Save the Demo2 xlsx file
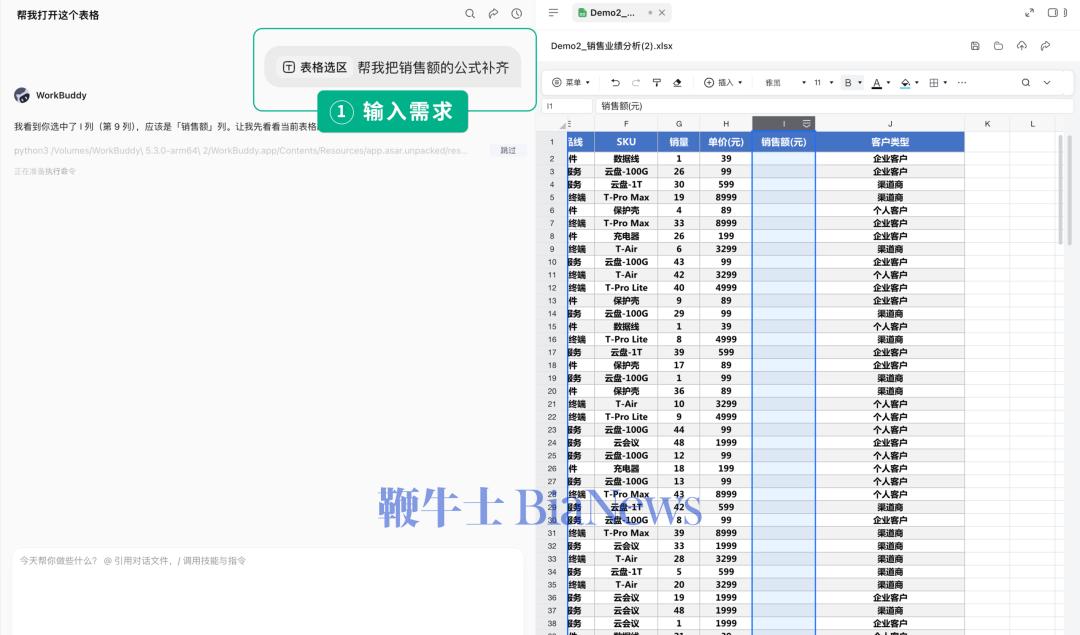 (975, 45)
